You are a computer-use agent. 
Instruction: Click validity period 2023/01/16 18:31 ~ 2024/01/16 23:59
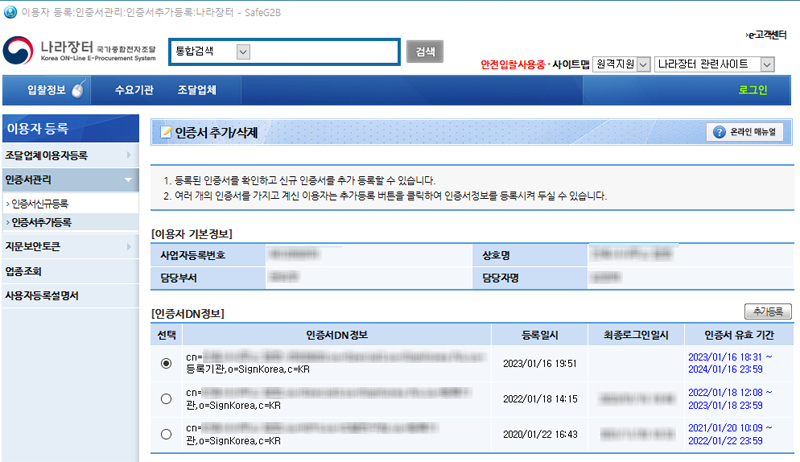(x=730, y=363)
